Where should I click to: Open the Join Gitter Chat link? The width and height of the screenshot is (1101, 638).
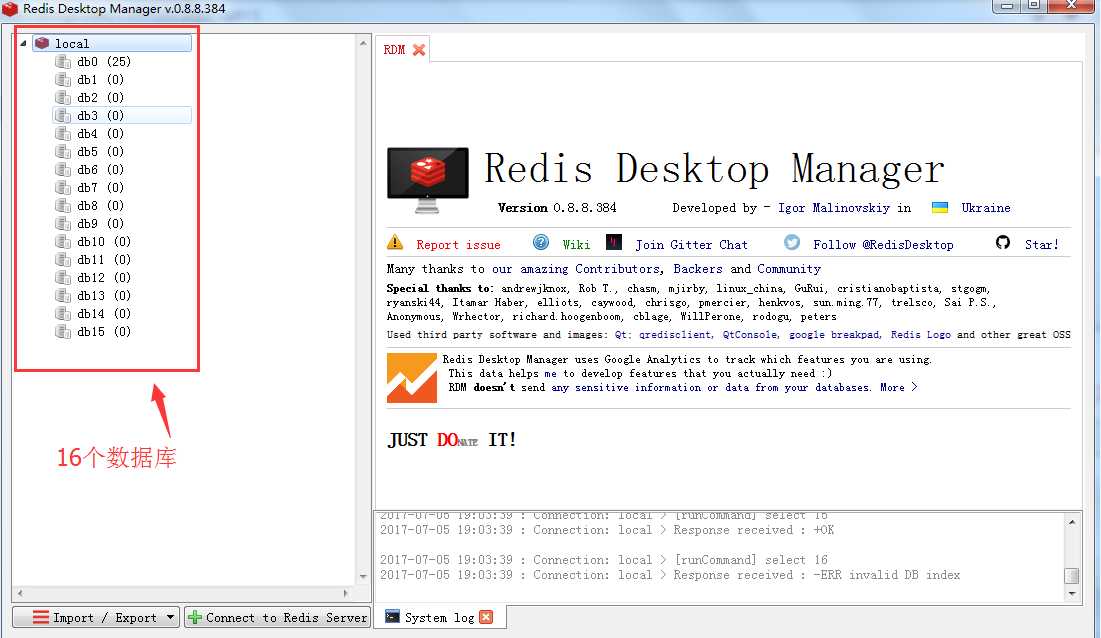pyautogui.click(x=692, y=245)
